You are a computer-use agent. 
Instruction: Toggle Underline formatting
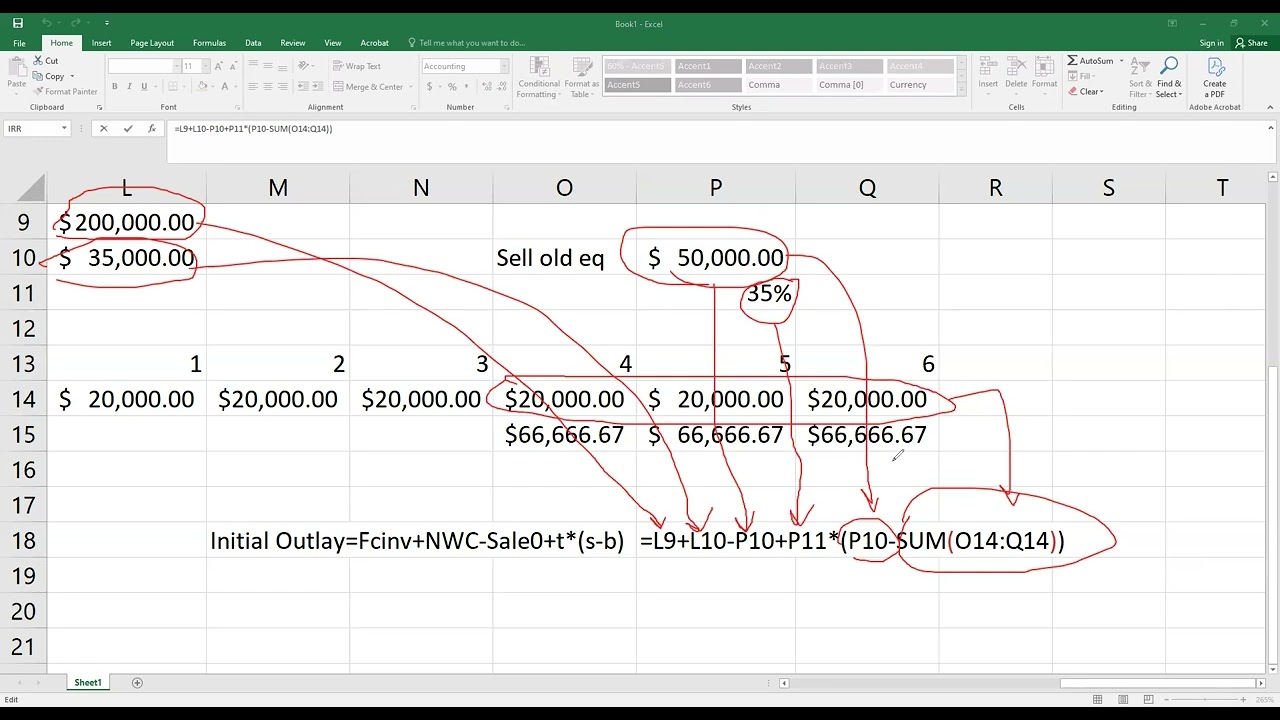[x=144, y=87]
